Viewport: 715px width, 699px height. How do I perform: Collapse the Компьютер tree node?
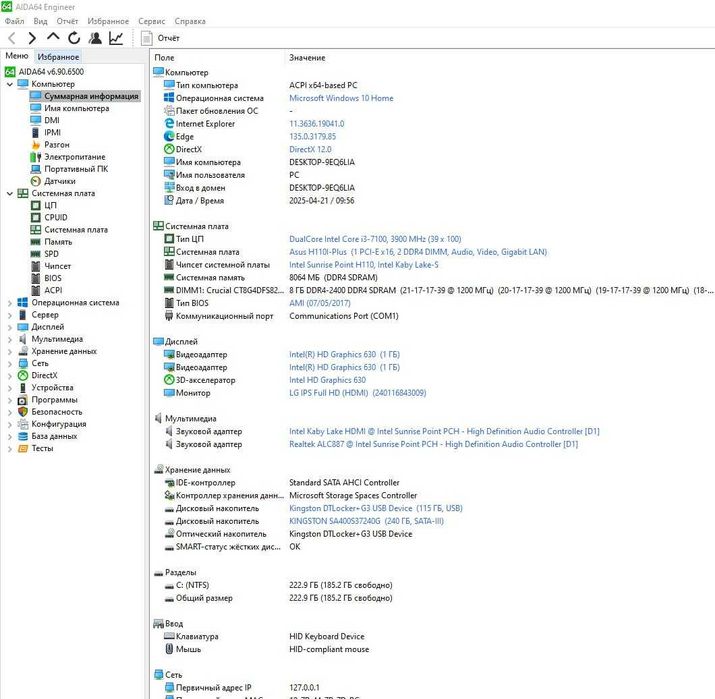tap(10, 84)
